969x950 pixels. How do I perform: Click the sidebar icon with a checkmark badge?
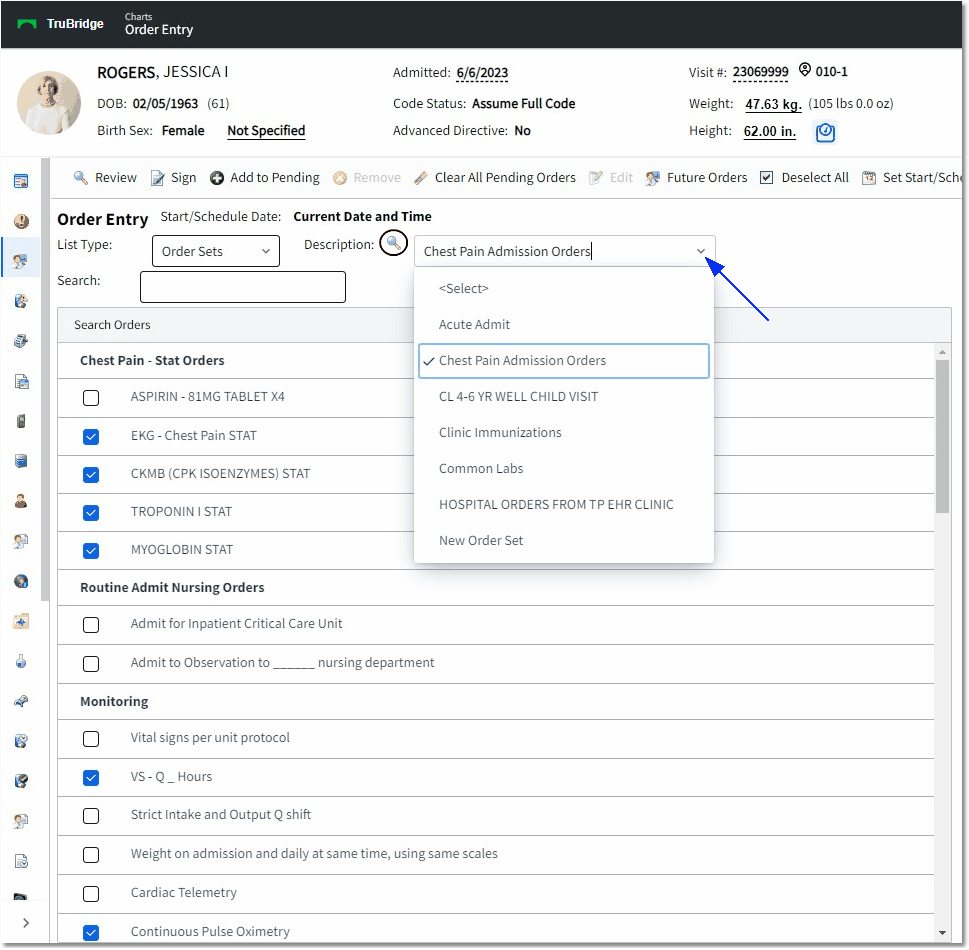(21, 781)
